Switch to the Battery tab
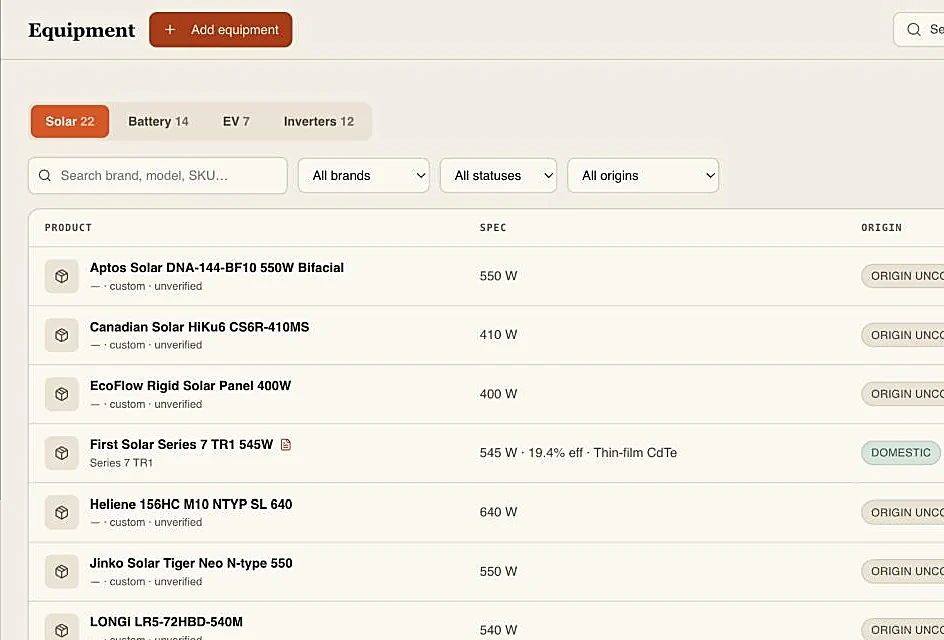 click(x=158, y=122)
